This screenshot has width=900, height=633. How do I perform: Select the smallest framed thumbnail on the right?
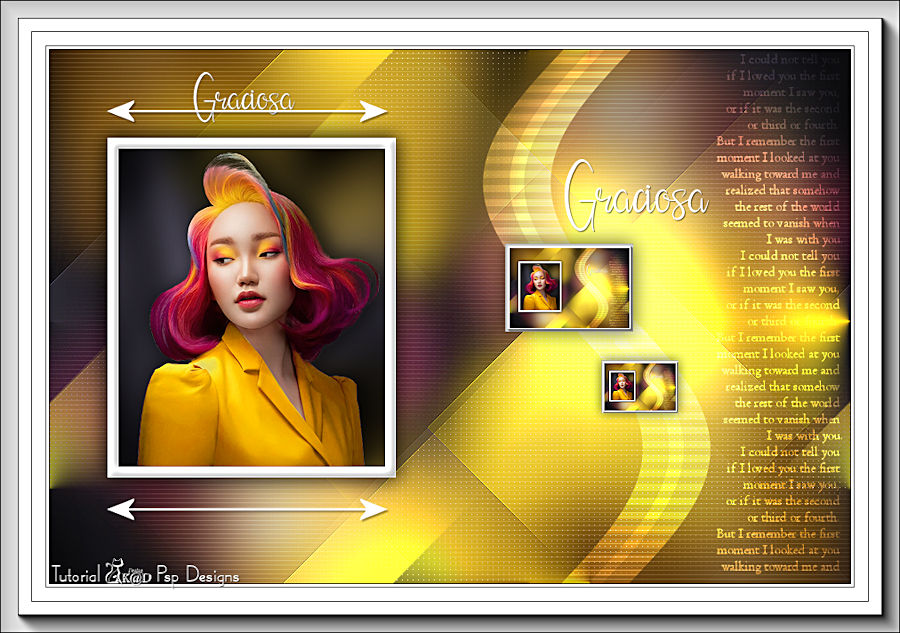coord(640,387)
